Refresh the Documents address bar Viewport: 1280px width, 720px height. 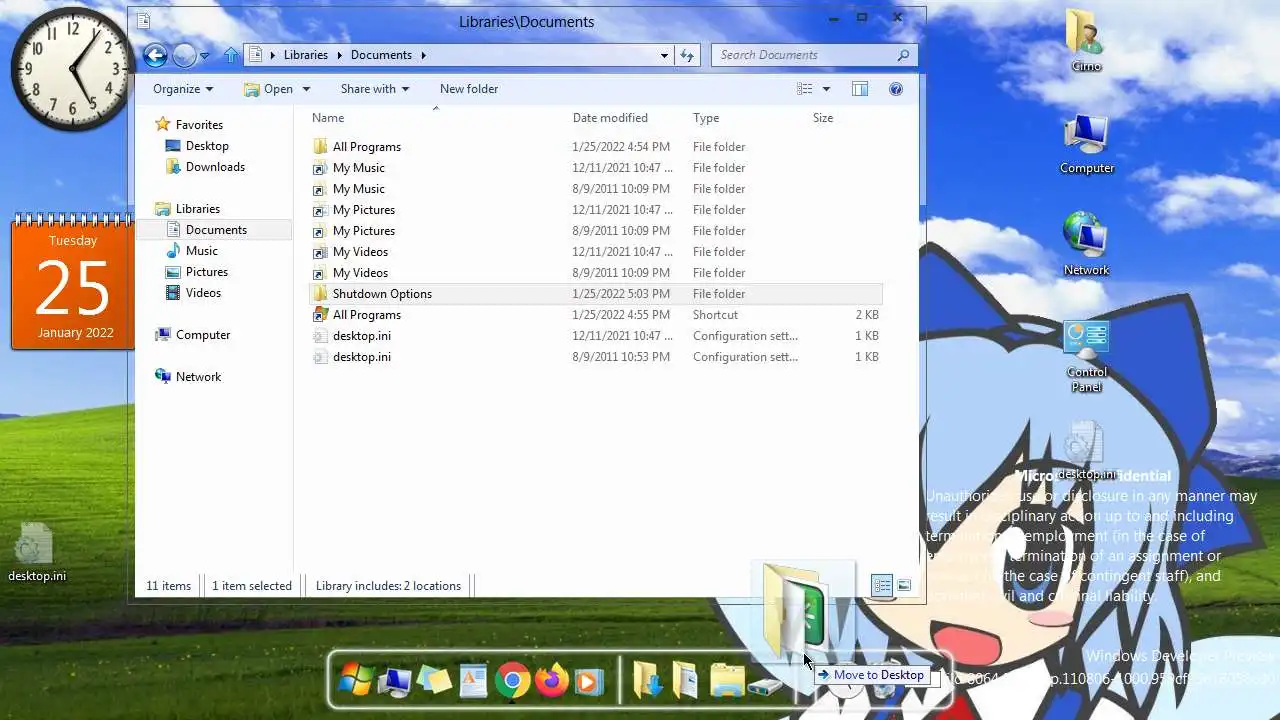[687, 55]
